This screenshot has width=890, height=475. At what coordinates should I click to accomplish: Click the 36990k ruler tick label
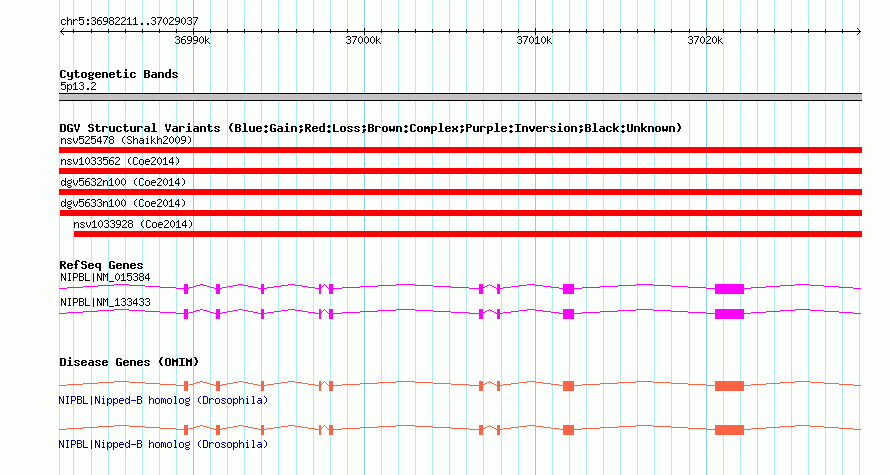[x=192, y=40]
